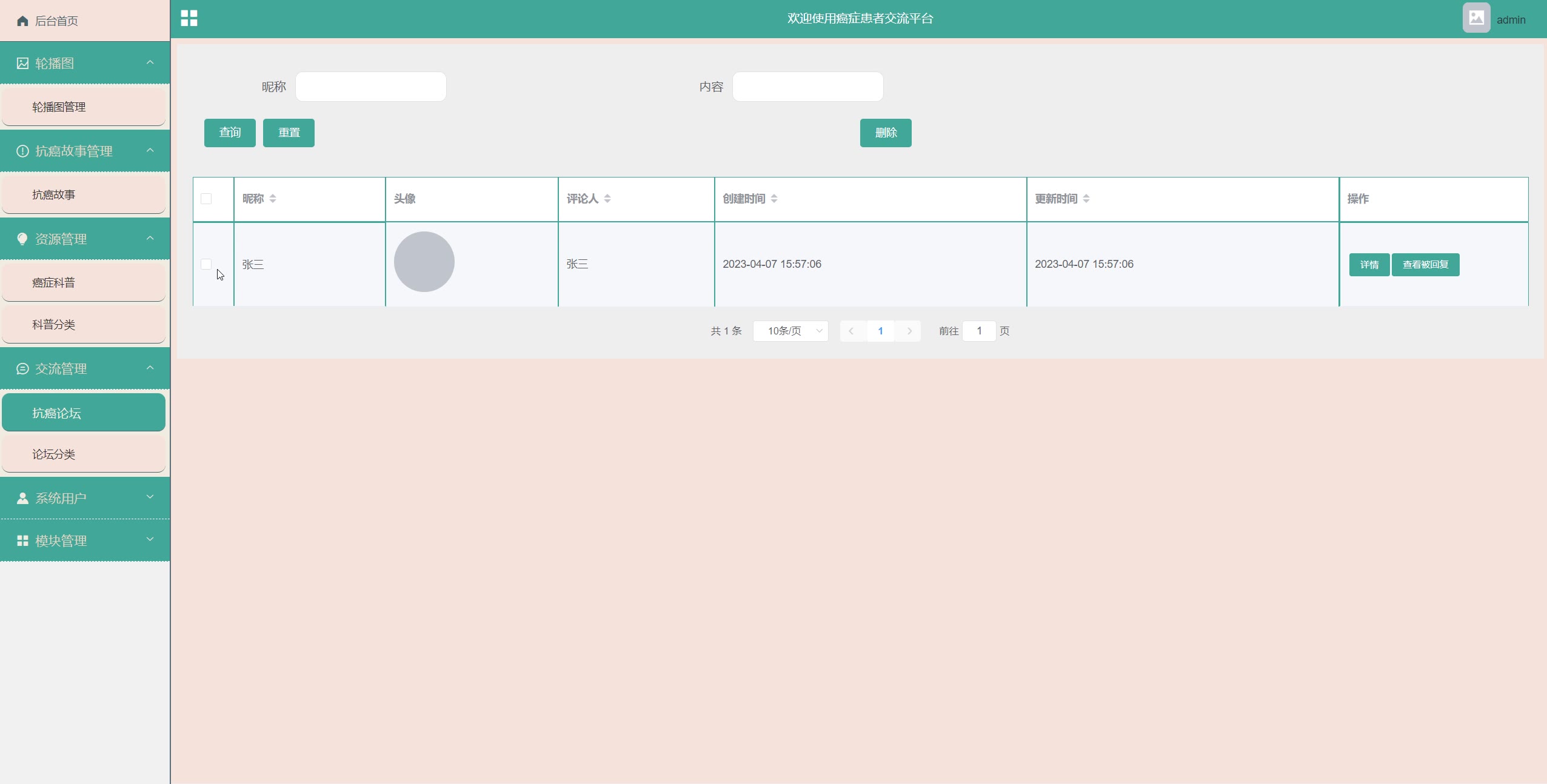1547x784 pixels.
Task: Click 张三 in 评论人 column
Action: pos(577,264)
